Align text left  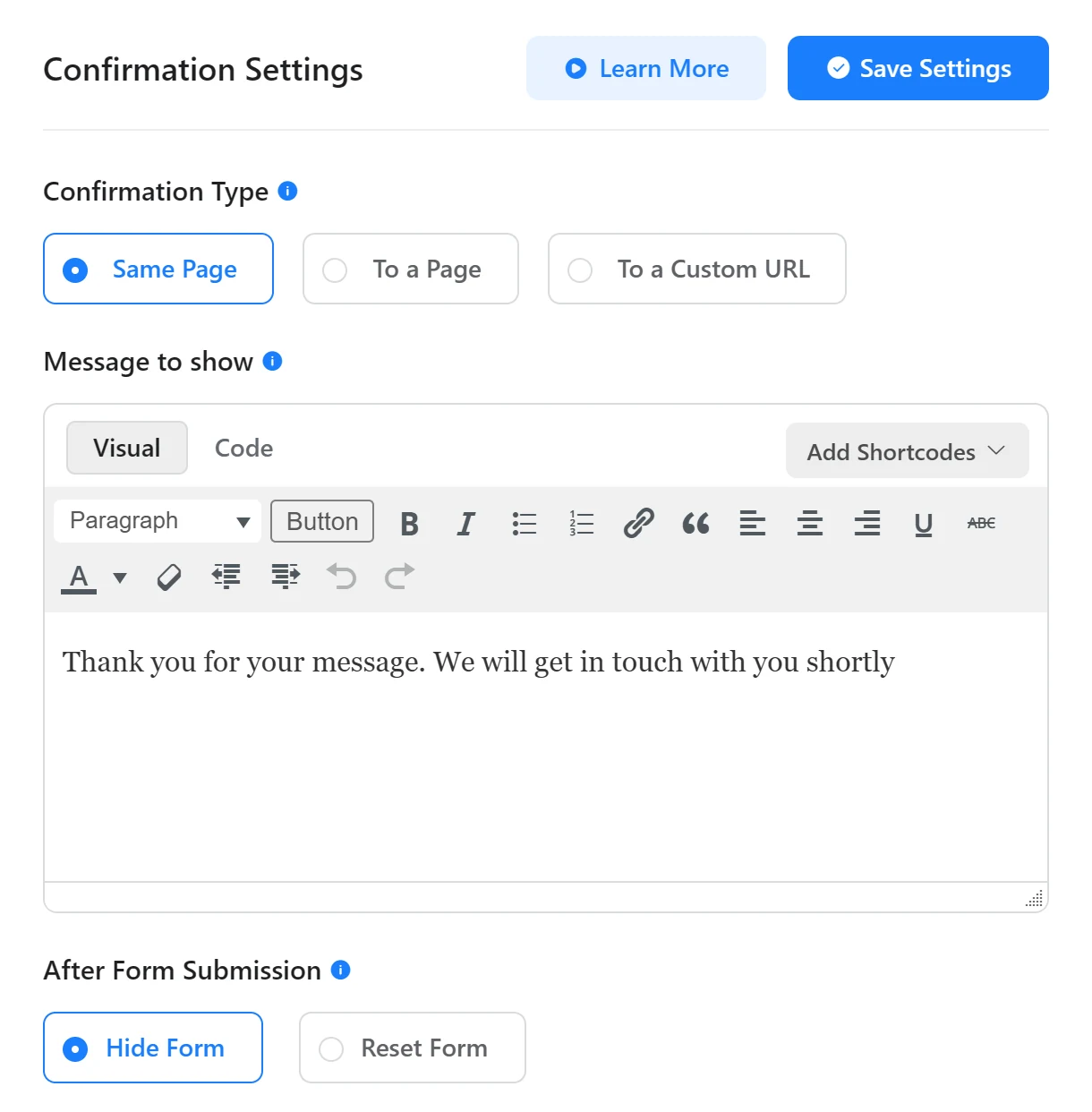point(753,523)
